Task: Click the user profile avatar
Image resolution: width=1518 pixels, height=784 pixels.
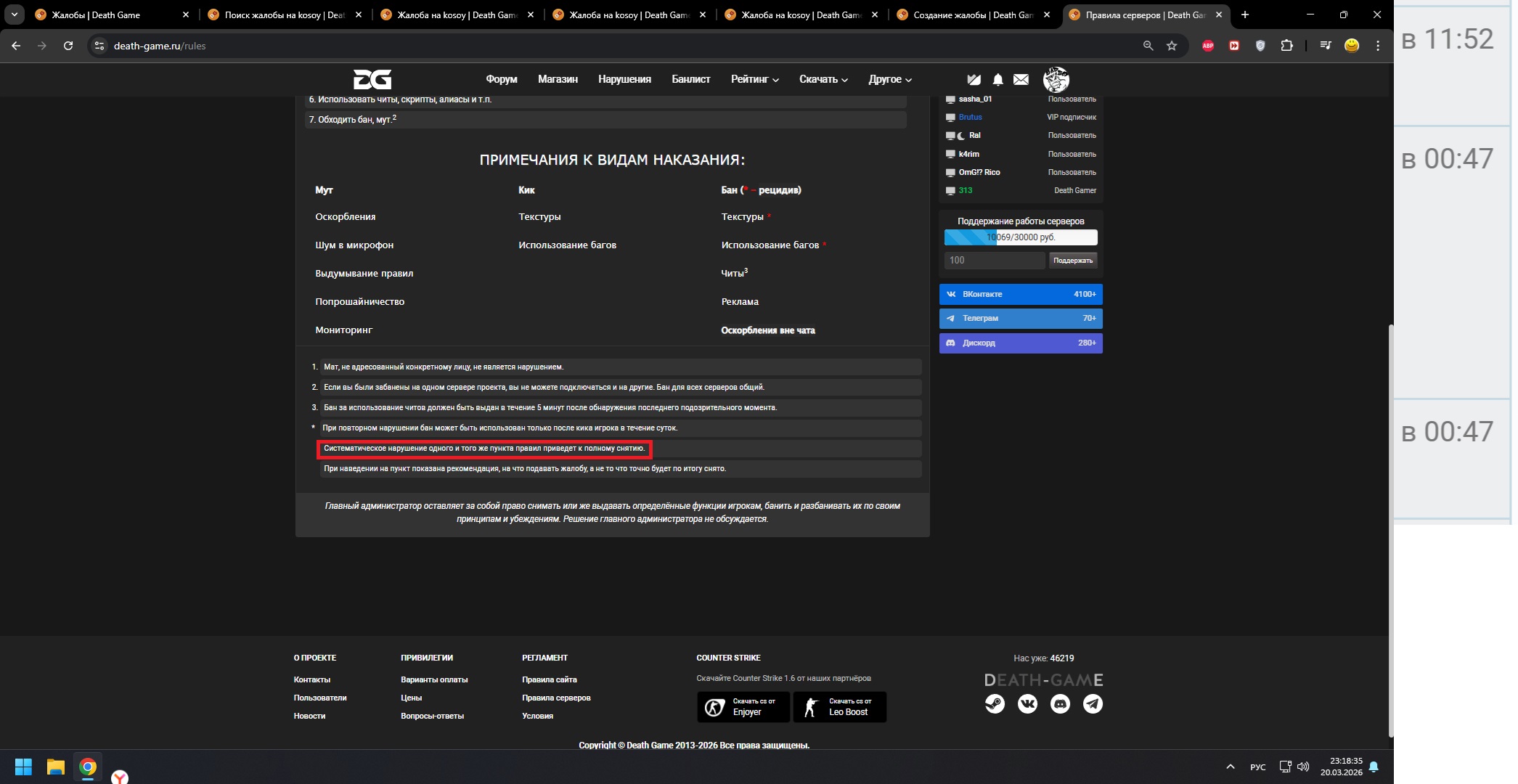Action: [x=1056, y=79]
